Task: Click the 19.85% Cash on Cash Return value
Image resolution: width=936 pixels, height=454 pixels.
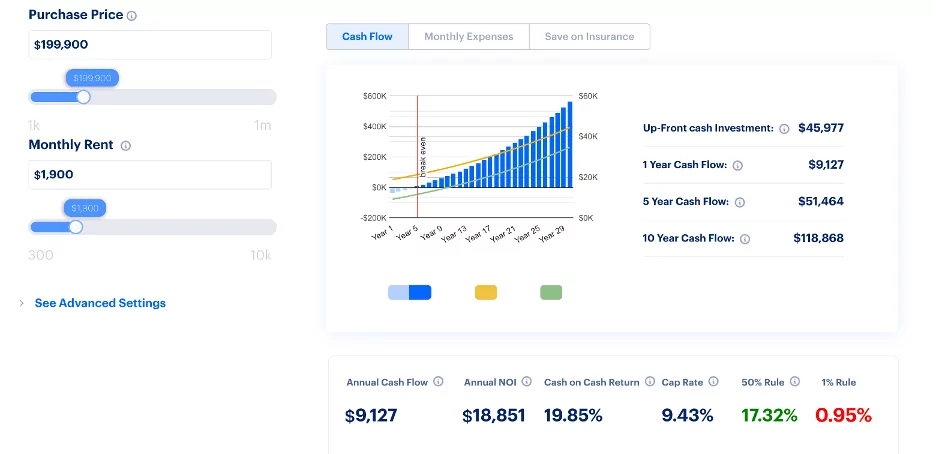Action: click(x=573, y=416)
